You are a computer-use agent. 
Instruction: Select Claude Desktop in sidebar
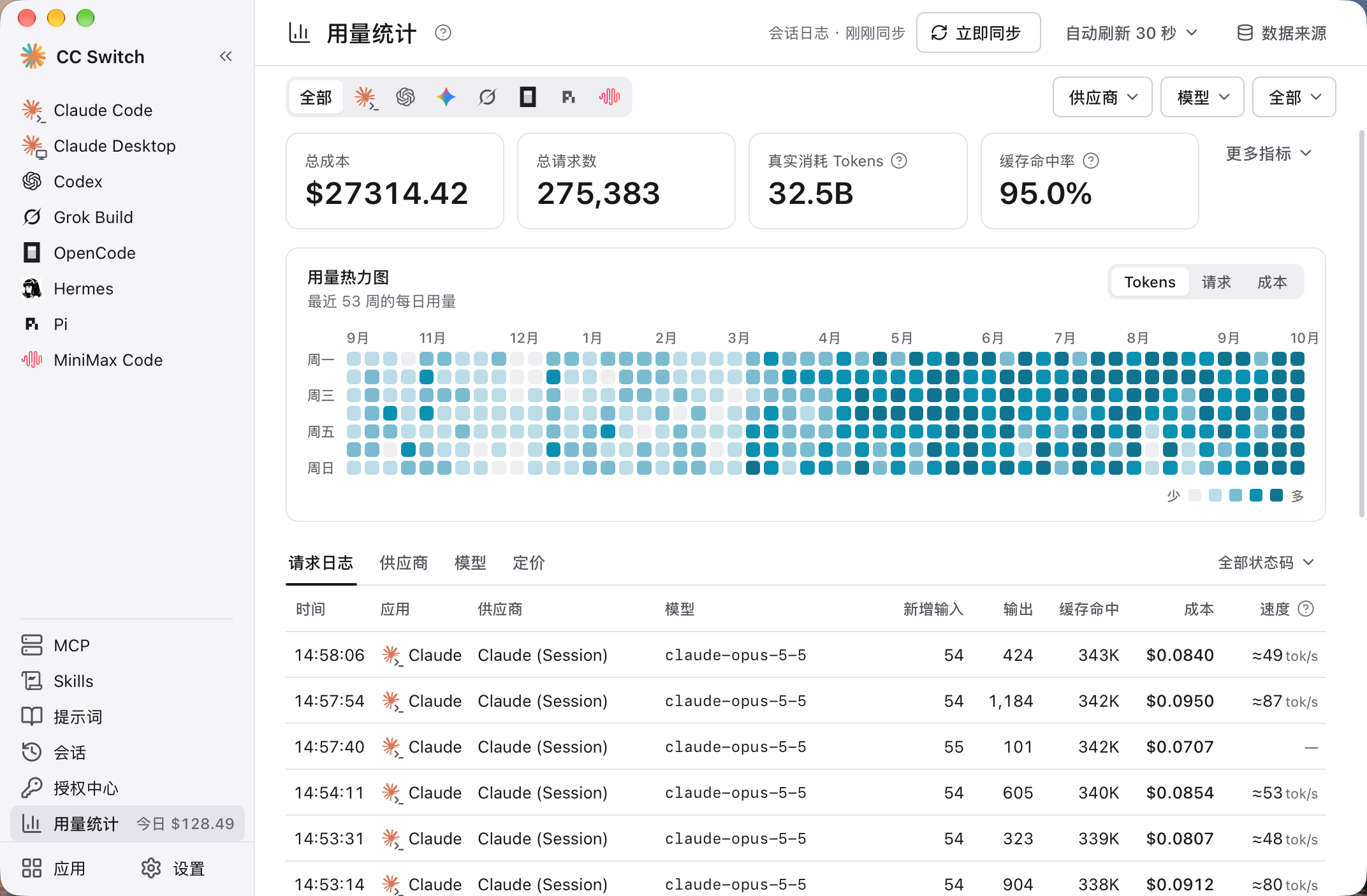tap(128, 146)
